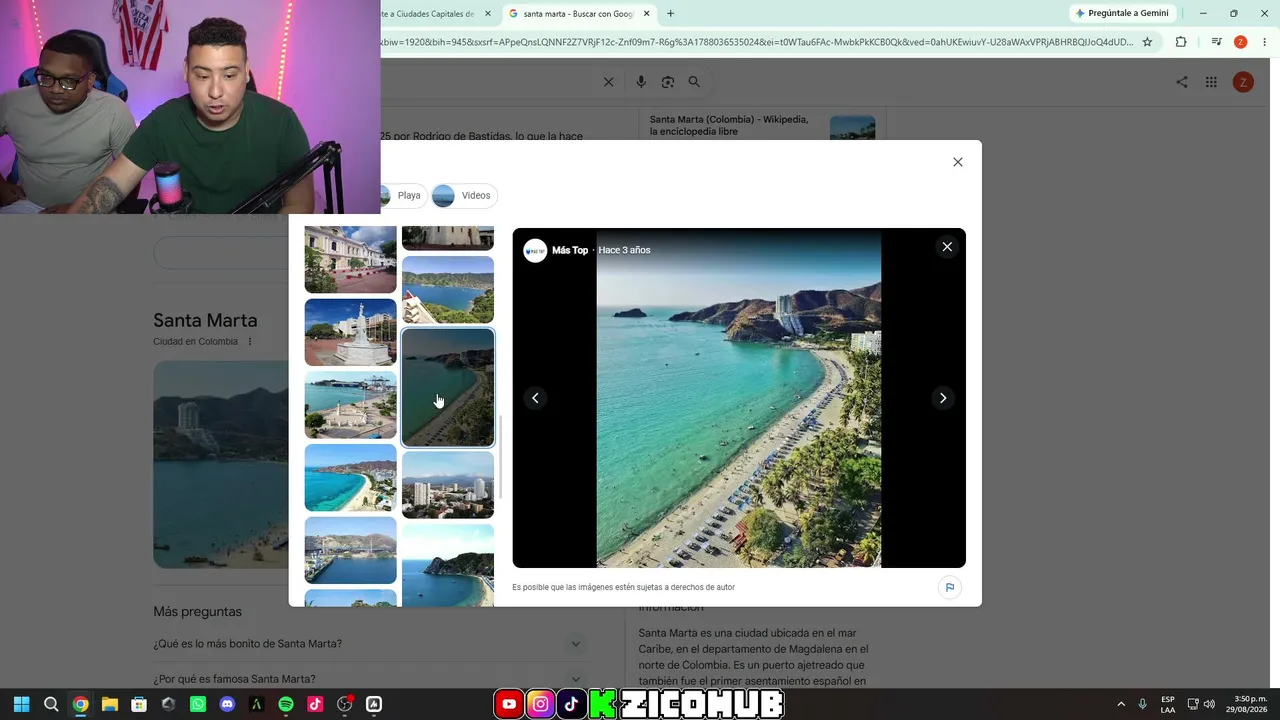Close the Ciudades Capitales tab
This screenshot has width=1280, height=720.
coord(488,14)
